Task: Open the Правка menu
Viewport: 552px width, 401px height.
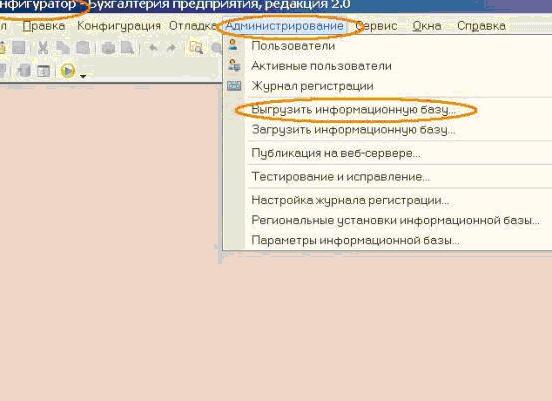Action: (x=44, y=26)
